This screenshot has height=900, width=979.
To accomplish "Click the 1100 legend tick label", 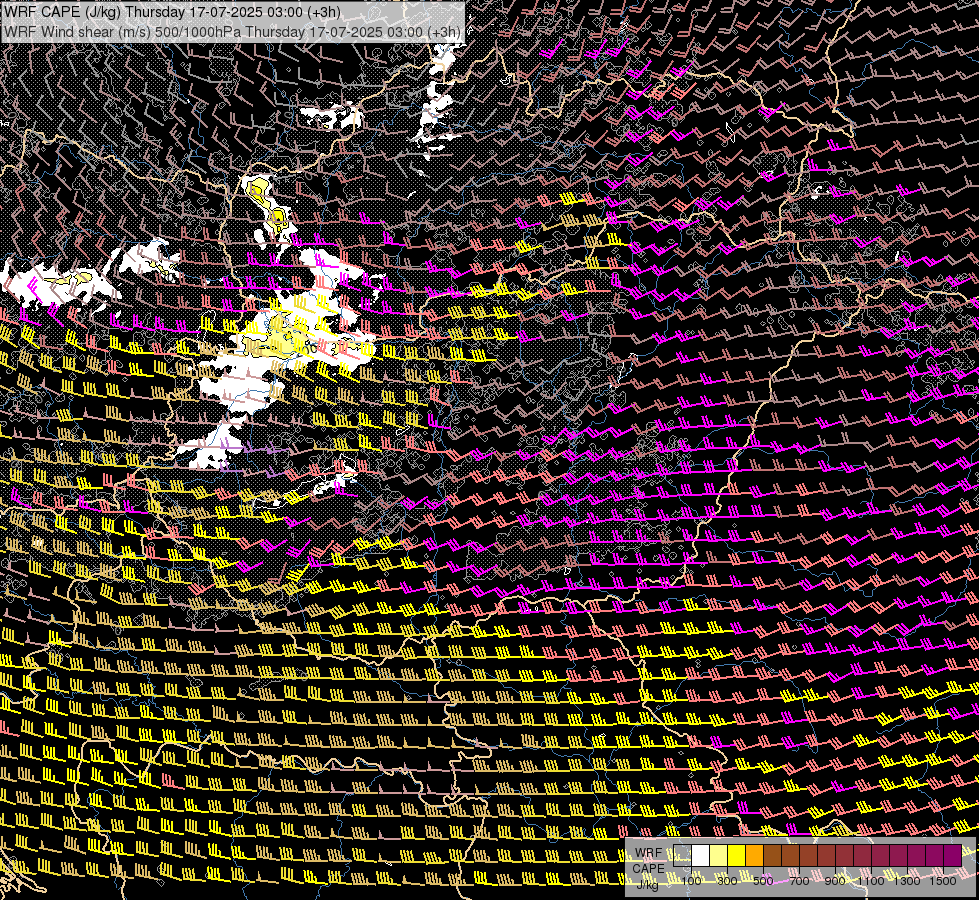I will (870, 881).
